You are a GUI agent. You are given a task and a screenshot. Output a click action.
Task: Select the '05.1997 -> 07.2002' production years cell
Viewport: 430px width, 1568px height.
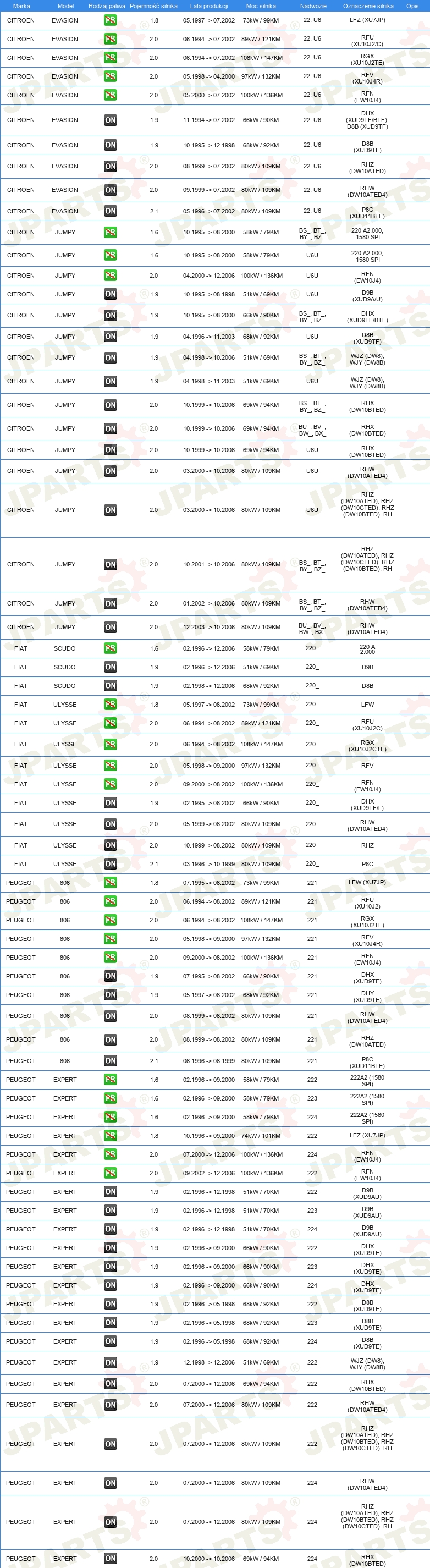(208, 21)
